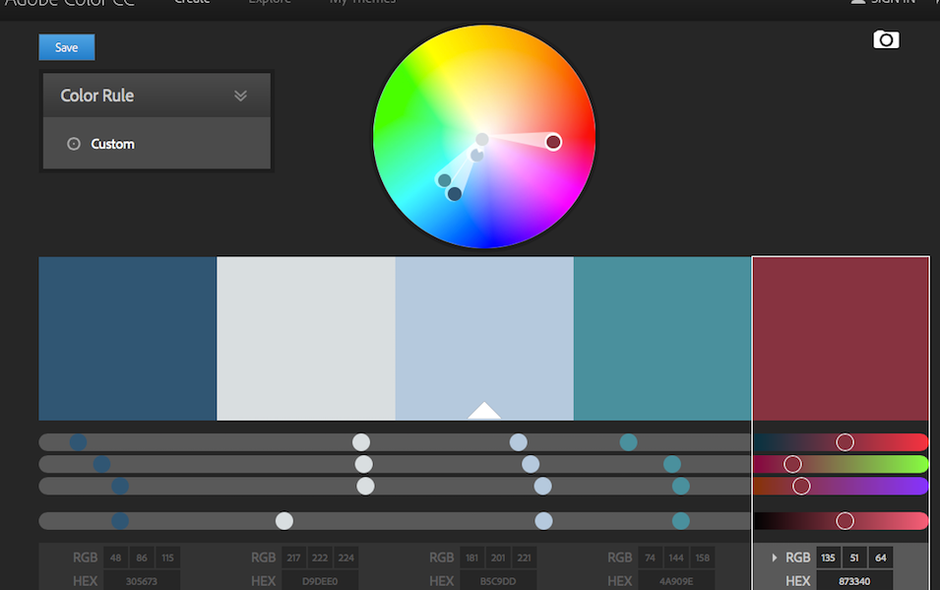
Task: Click the RGB label of the maroon swatch
Action: click(x=798, y=558)
